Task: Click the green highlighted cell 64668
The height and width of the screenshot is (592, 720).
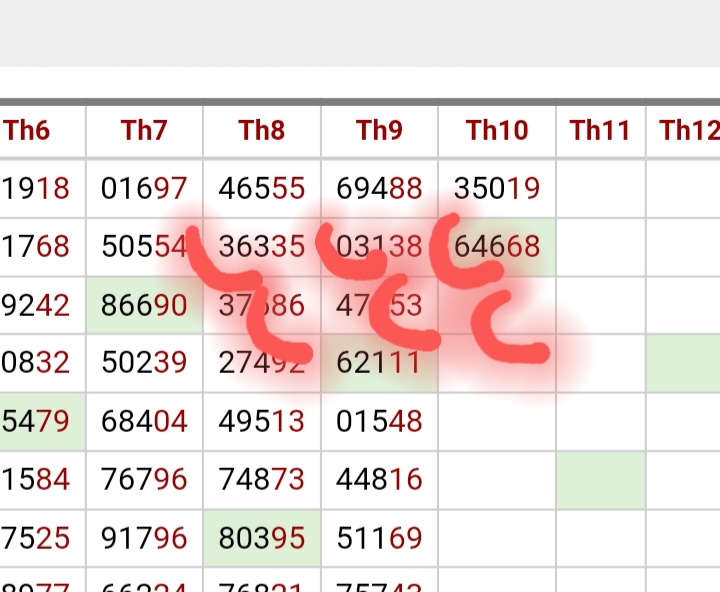Action: click(x=497, y=247)
